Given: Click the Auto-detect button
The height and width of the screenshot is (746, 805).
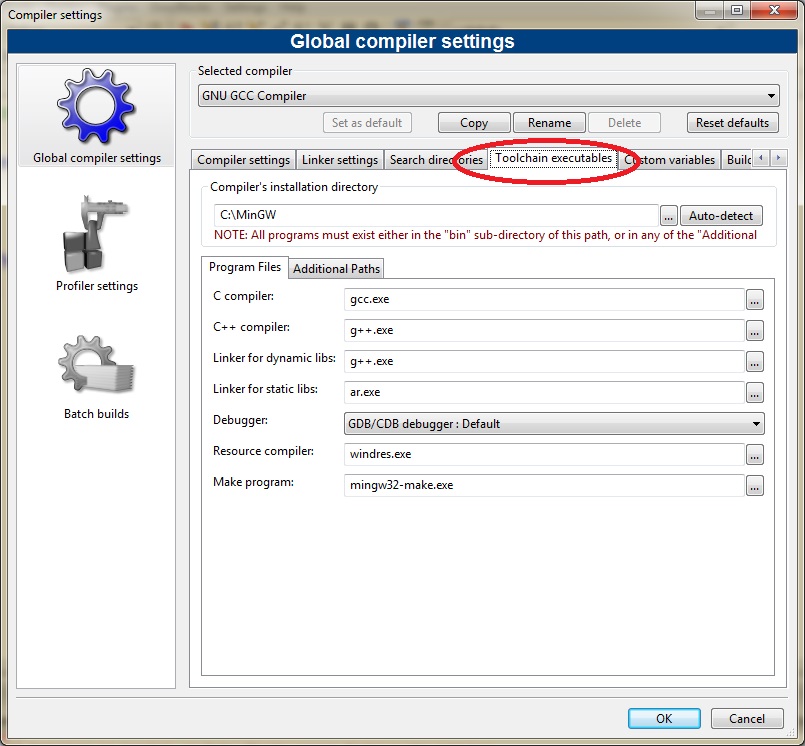Looking at the screenshot, I should tap(721, 216).
